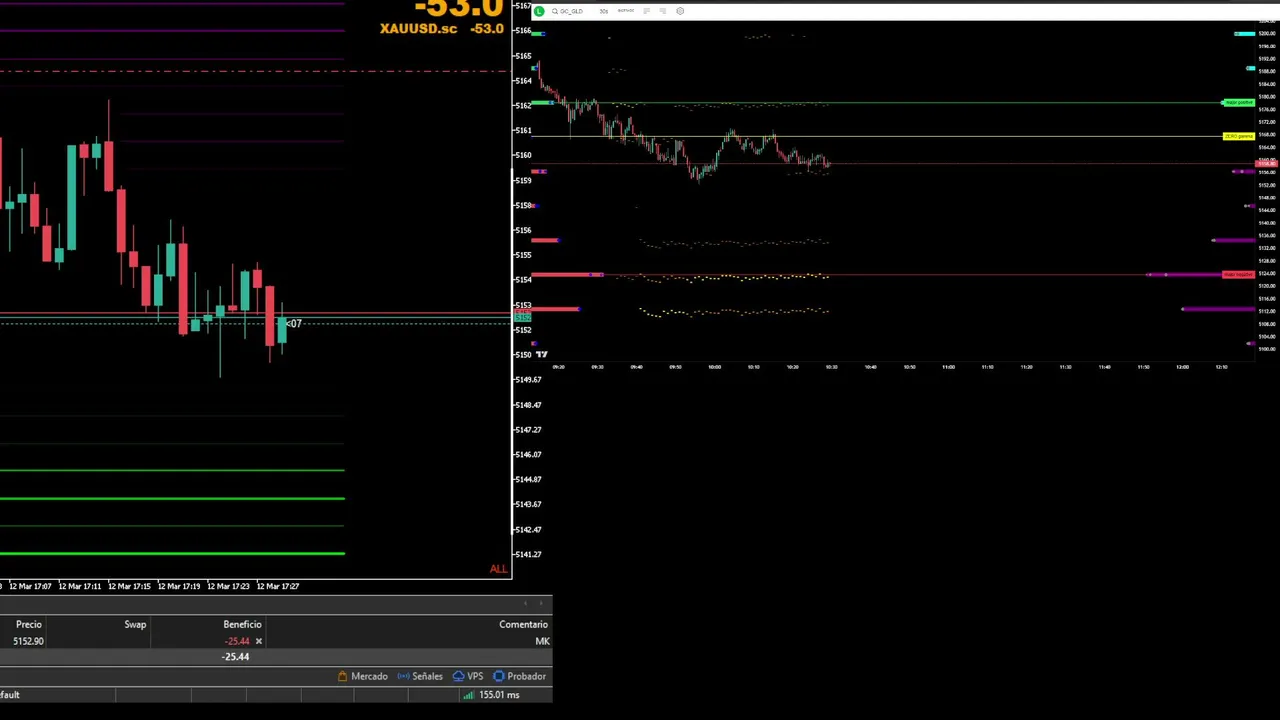Click the -25.44 total profit value
This screenshot has width=1280, height=720.
coord(236,657)
